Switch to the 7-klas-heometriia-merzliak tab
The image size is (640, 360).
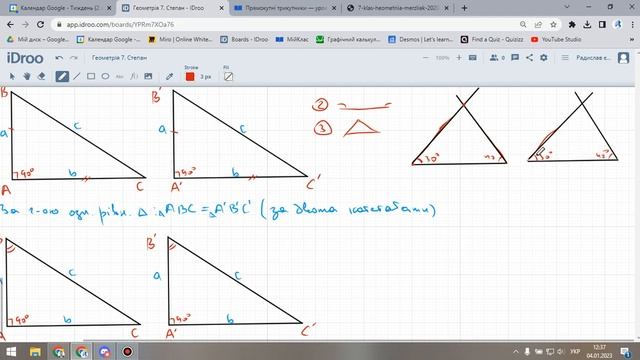pyautogui.click(x=398, y=8)
